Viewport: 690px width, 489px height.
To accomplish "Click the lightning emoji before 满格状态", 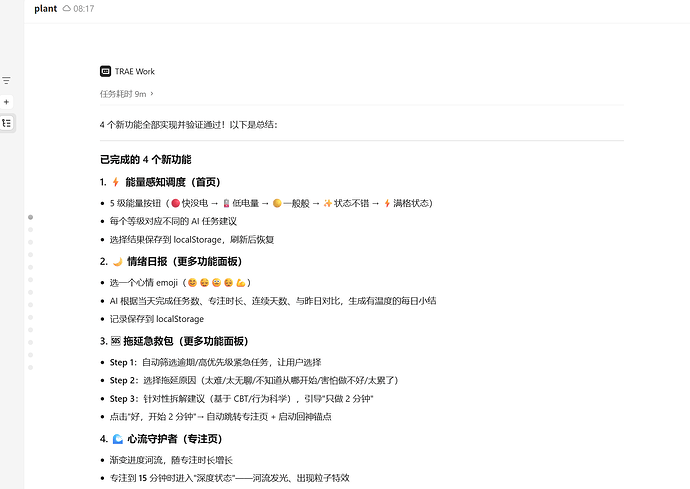I will point(387,203).
